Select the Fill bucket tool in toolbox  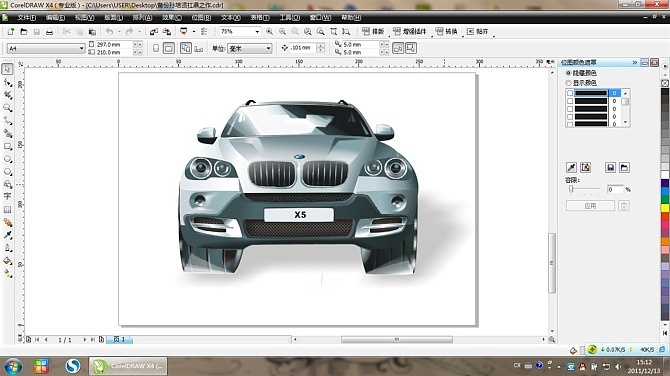(x=7, y=261)
